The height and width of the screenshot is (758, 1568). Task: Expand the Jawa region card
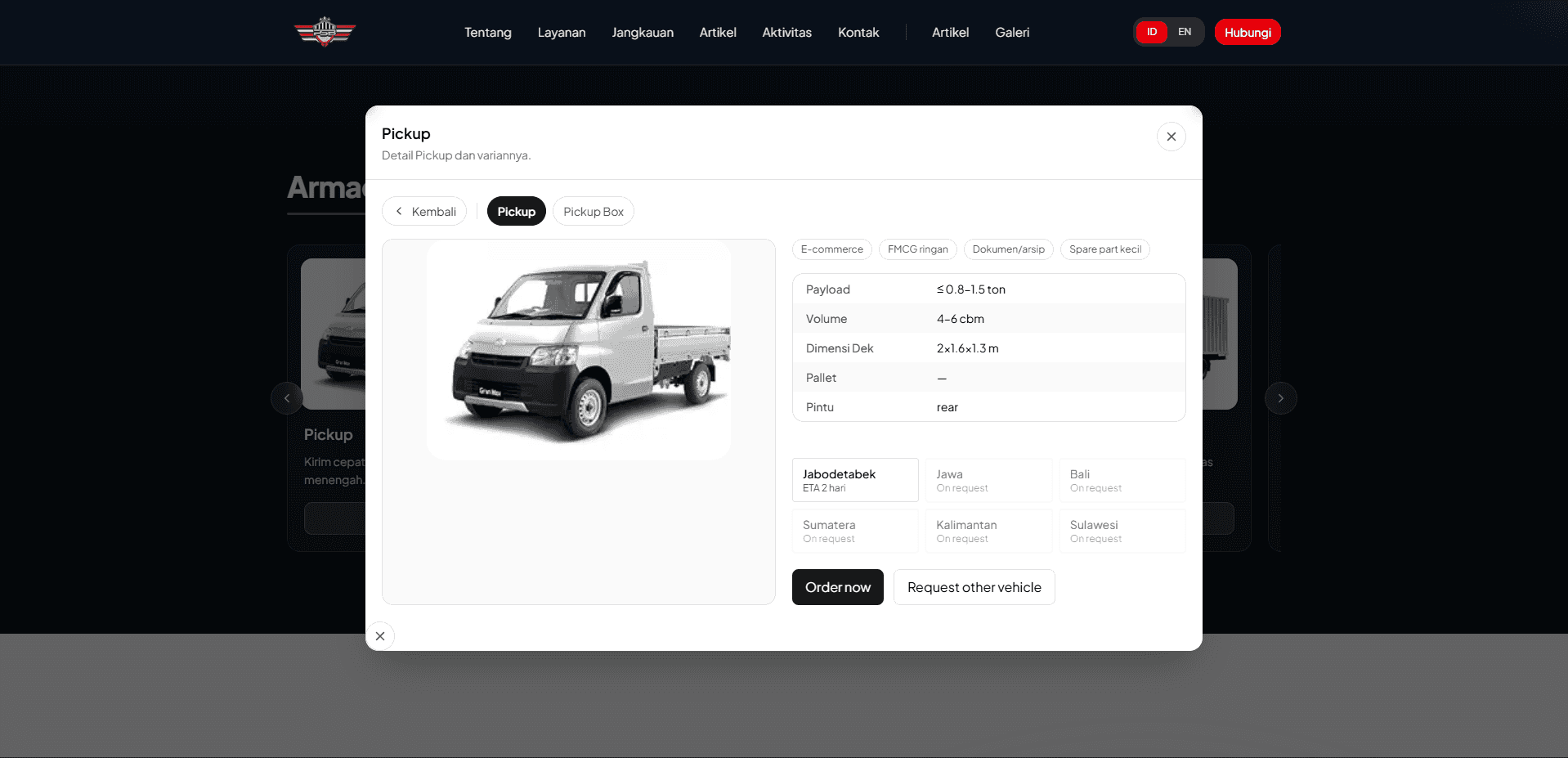coord(988,480)
